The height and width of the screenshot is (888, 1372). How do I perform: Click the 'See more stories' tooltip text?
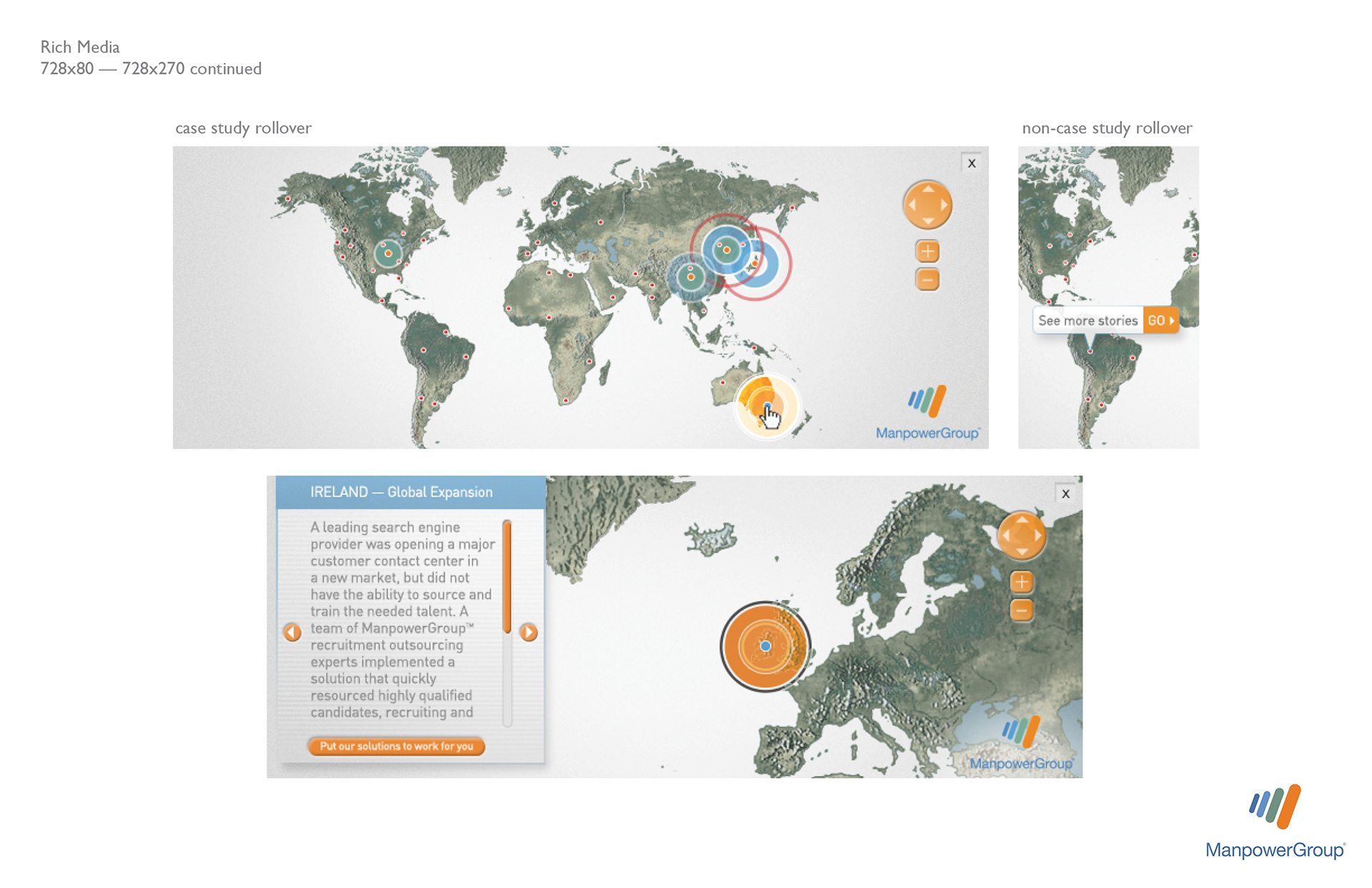coord(1088,320)
